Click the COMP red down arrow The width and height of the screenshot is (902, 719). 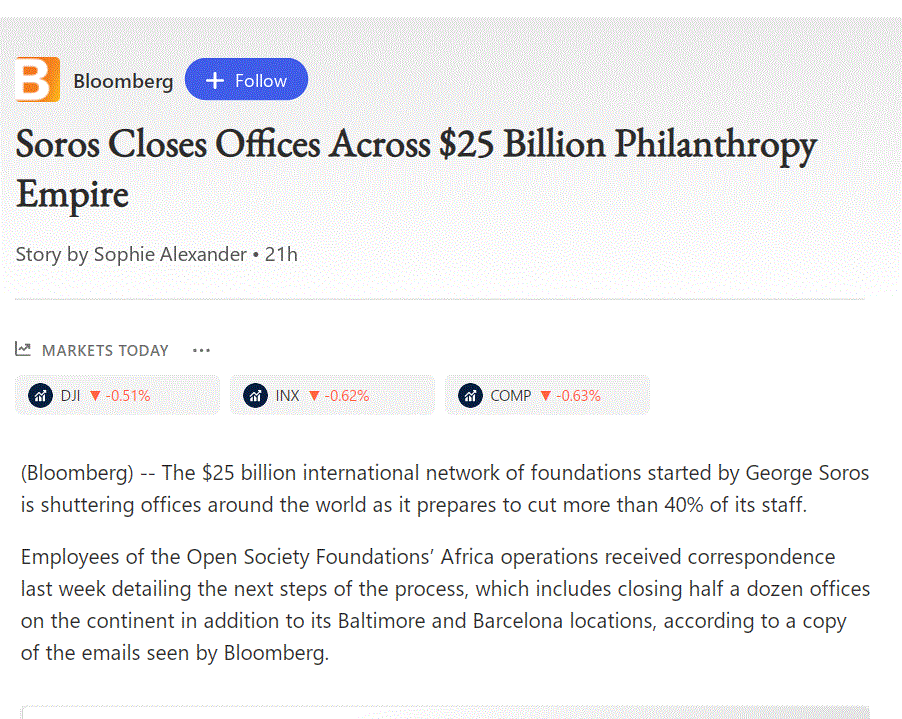point(546,396)
